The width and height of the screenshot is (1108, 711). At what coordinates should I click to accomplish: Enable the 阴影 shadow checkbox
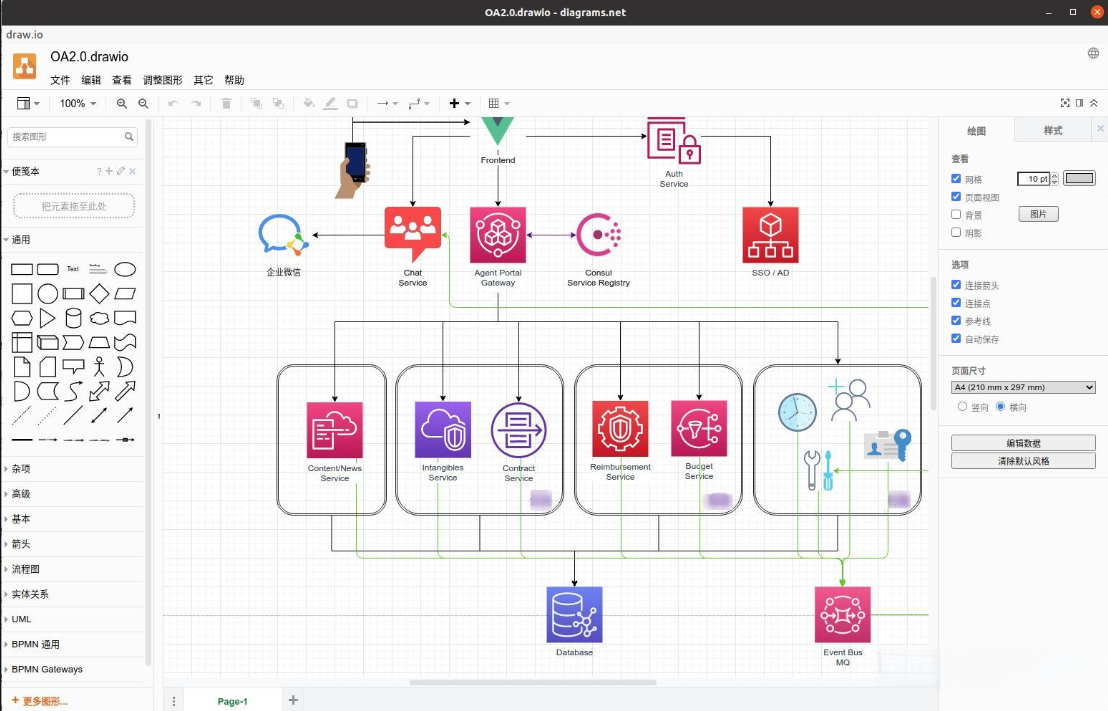pos(957,232)
